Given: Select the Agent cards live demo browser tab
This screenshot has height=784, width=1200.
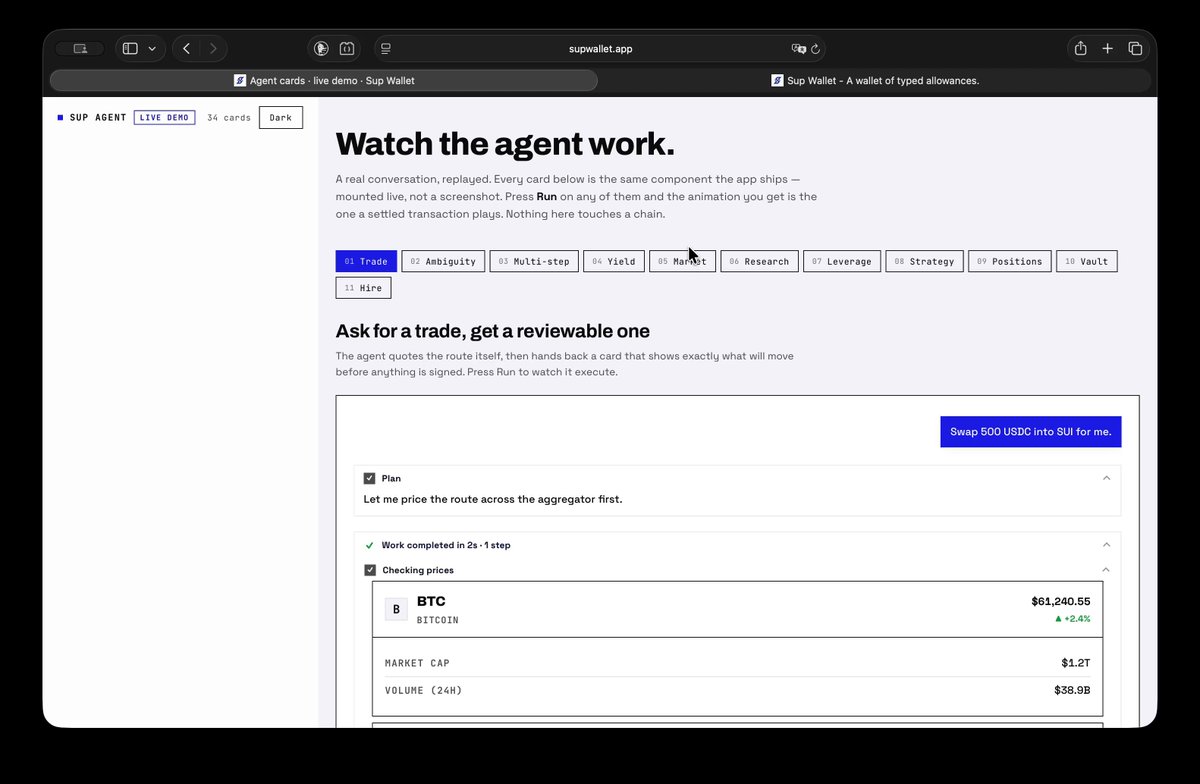Looking at the screenshot, I should coord(324,81).
